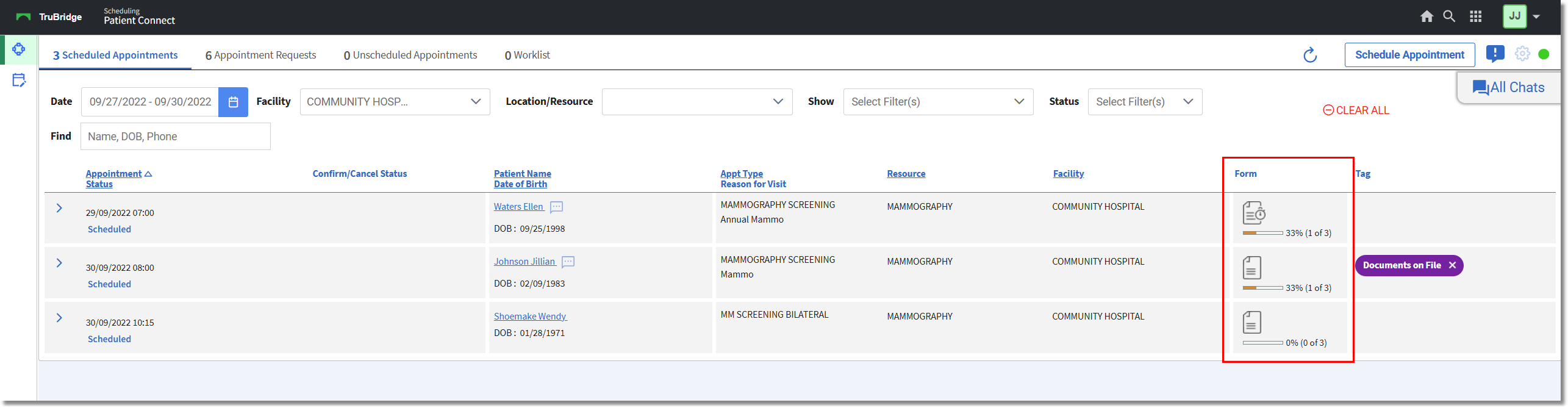Click Scheduled status for 30/09/2022 10:15

pyautogui.click(x=109, y=339)
